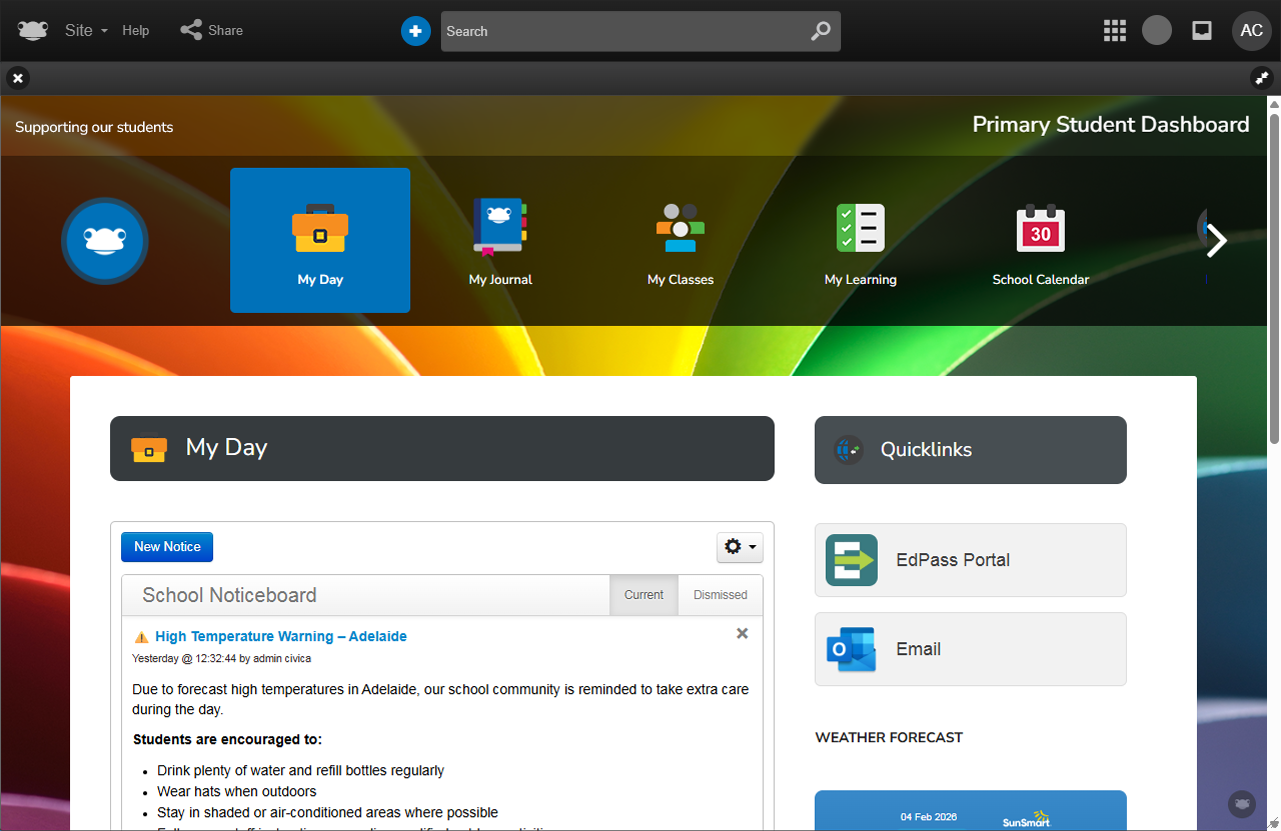This screenshot has height=831, width=1281.
Task: Click the search magnifier icon
Action: pos(820,31)
